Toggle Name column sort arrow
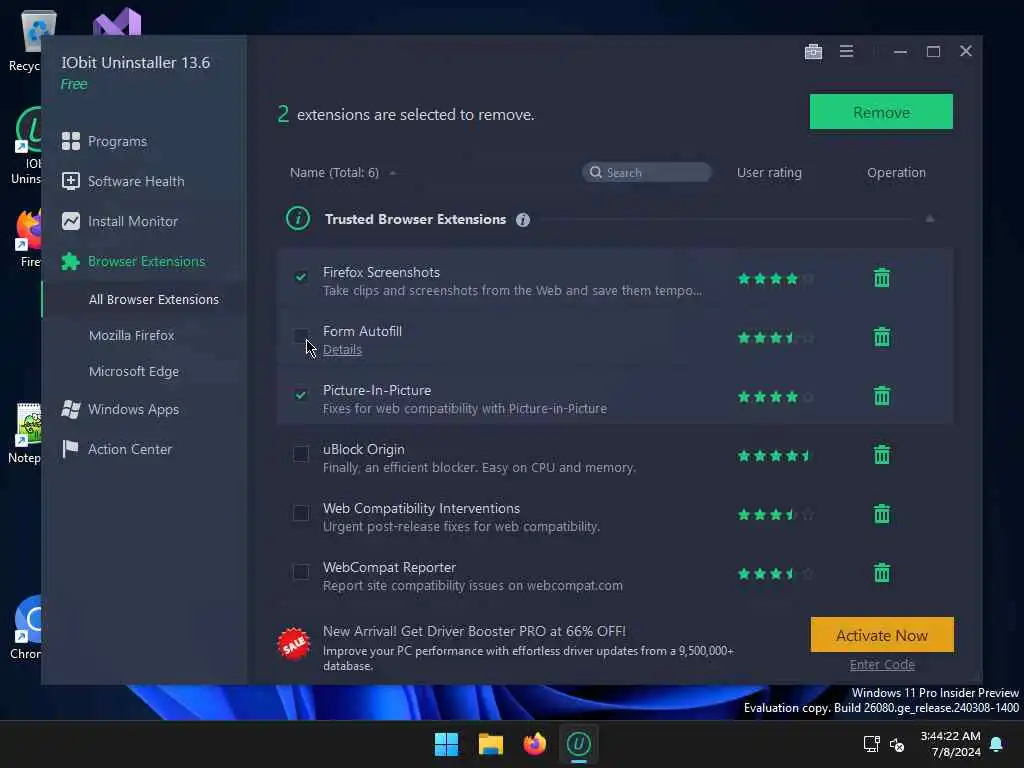1024x768 pixels. pyautogui.click(x=392, y=173)
